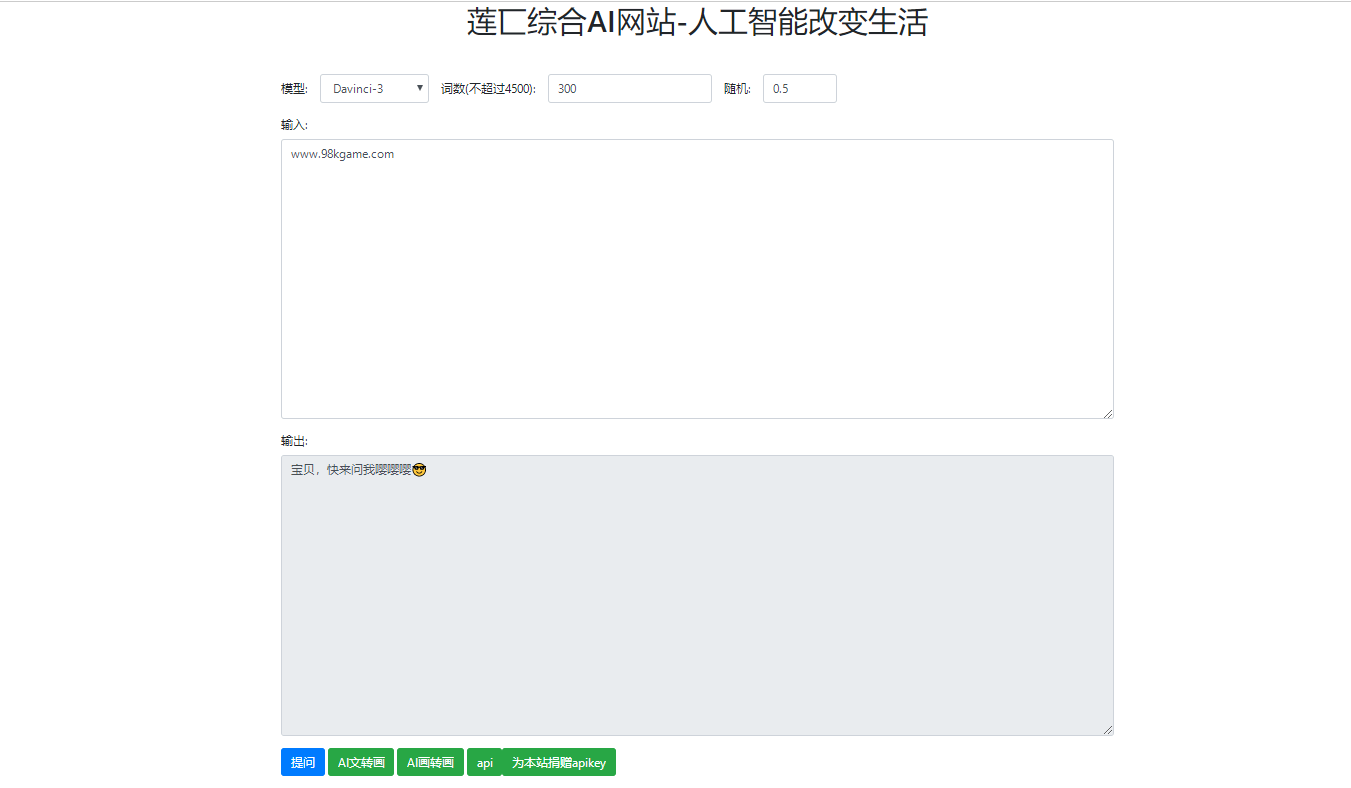Click the resize grip of the output textarea
1351x788 pixels.
coord(1108,728)
